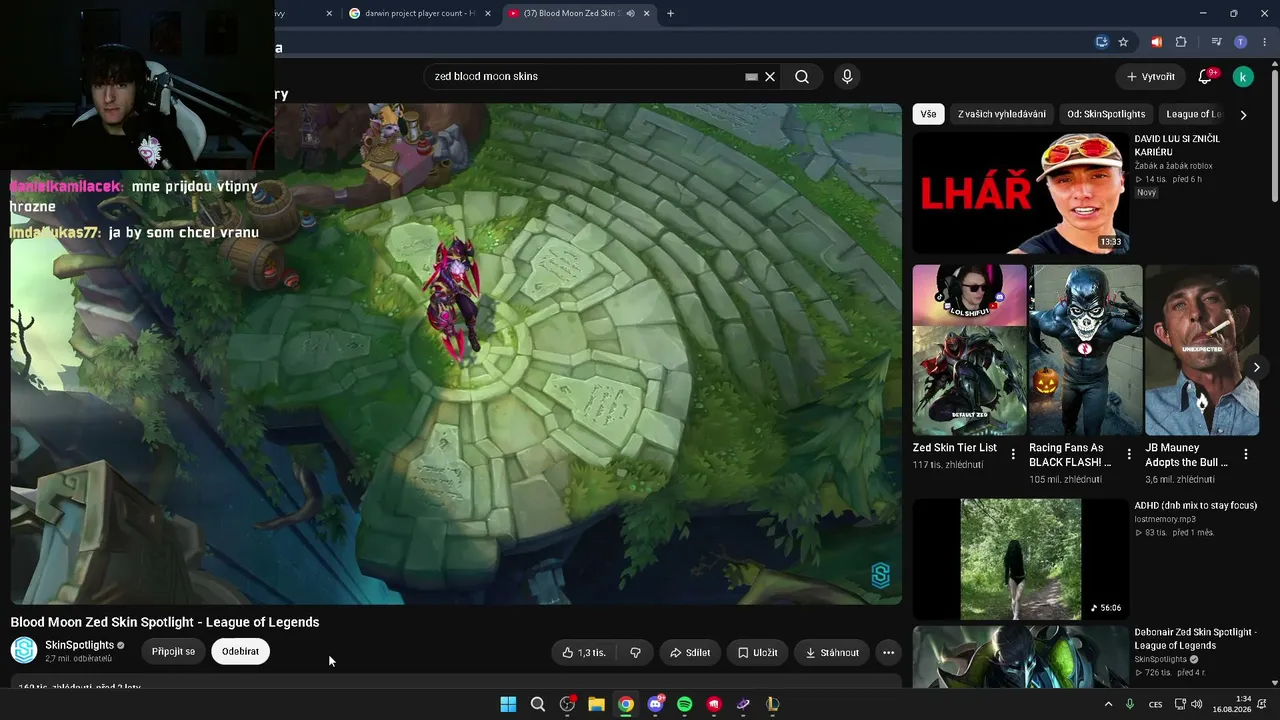The image size is (1280, 720).
Task: Open YouTube notifications bell
Action: pyautogui.click(x=1205, y=77)
